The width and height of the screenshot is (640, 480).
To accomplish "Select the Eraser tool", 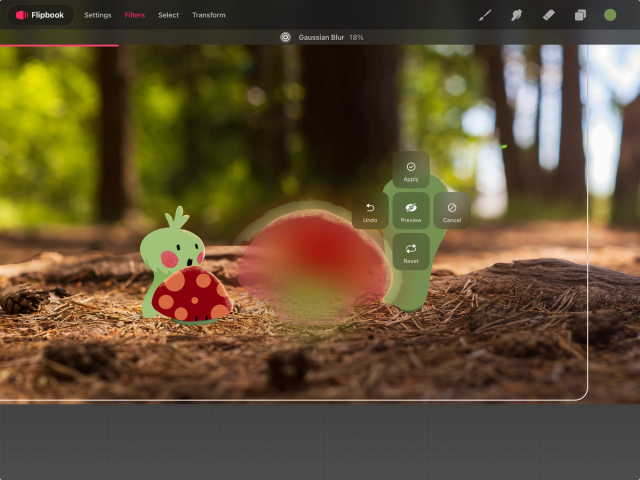I will click(x=548, y=16).
